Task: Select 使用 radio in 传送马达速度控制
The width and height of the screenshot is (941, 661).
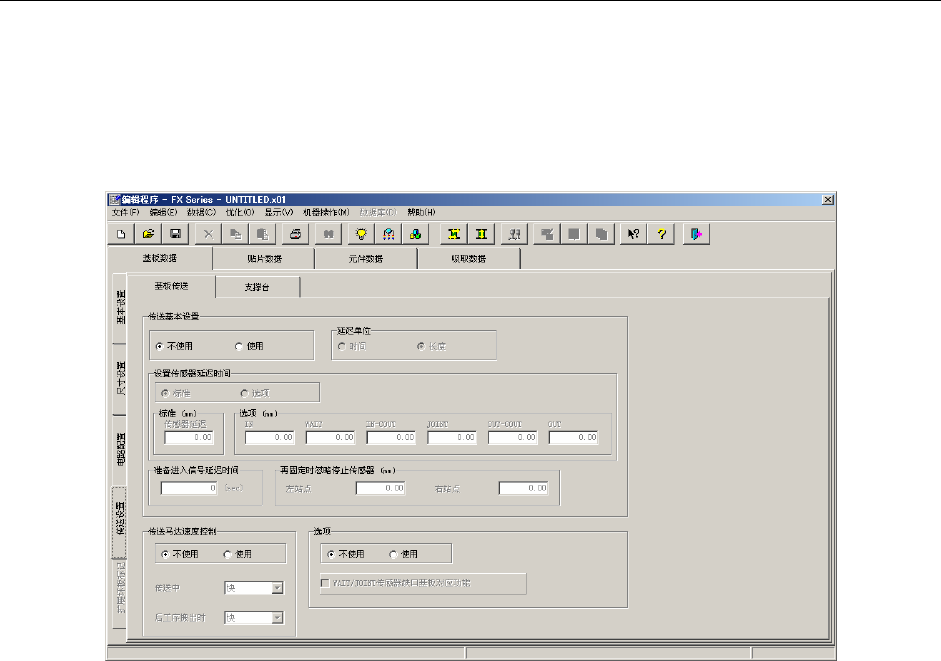Action: tap(227, 554)
